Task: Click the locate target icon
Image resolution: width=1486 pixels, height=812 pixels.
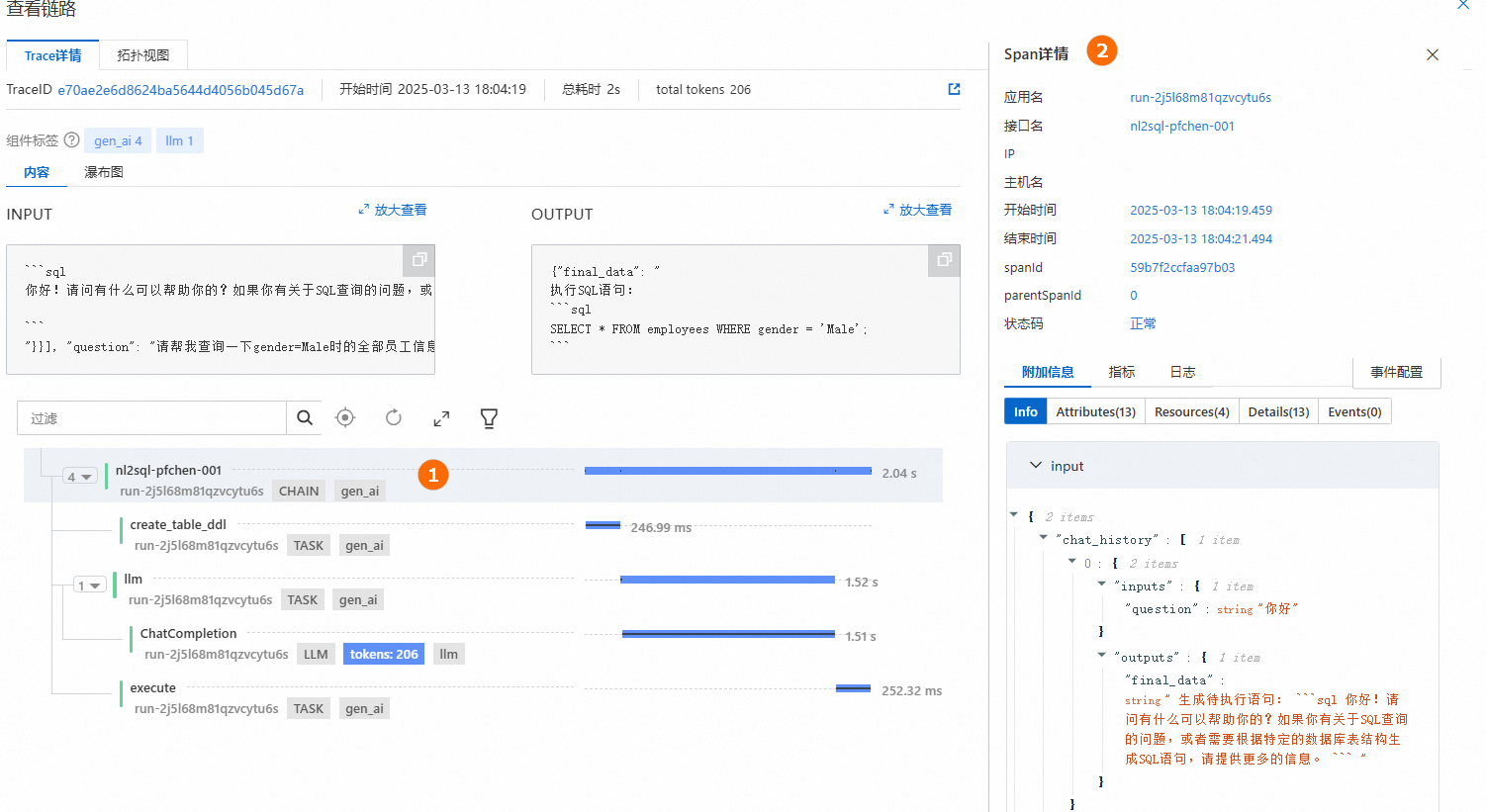Action: point(345,418)
